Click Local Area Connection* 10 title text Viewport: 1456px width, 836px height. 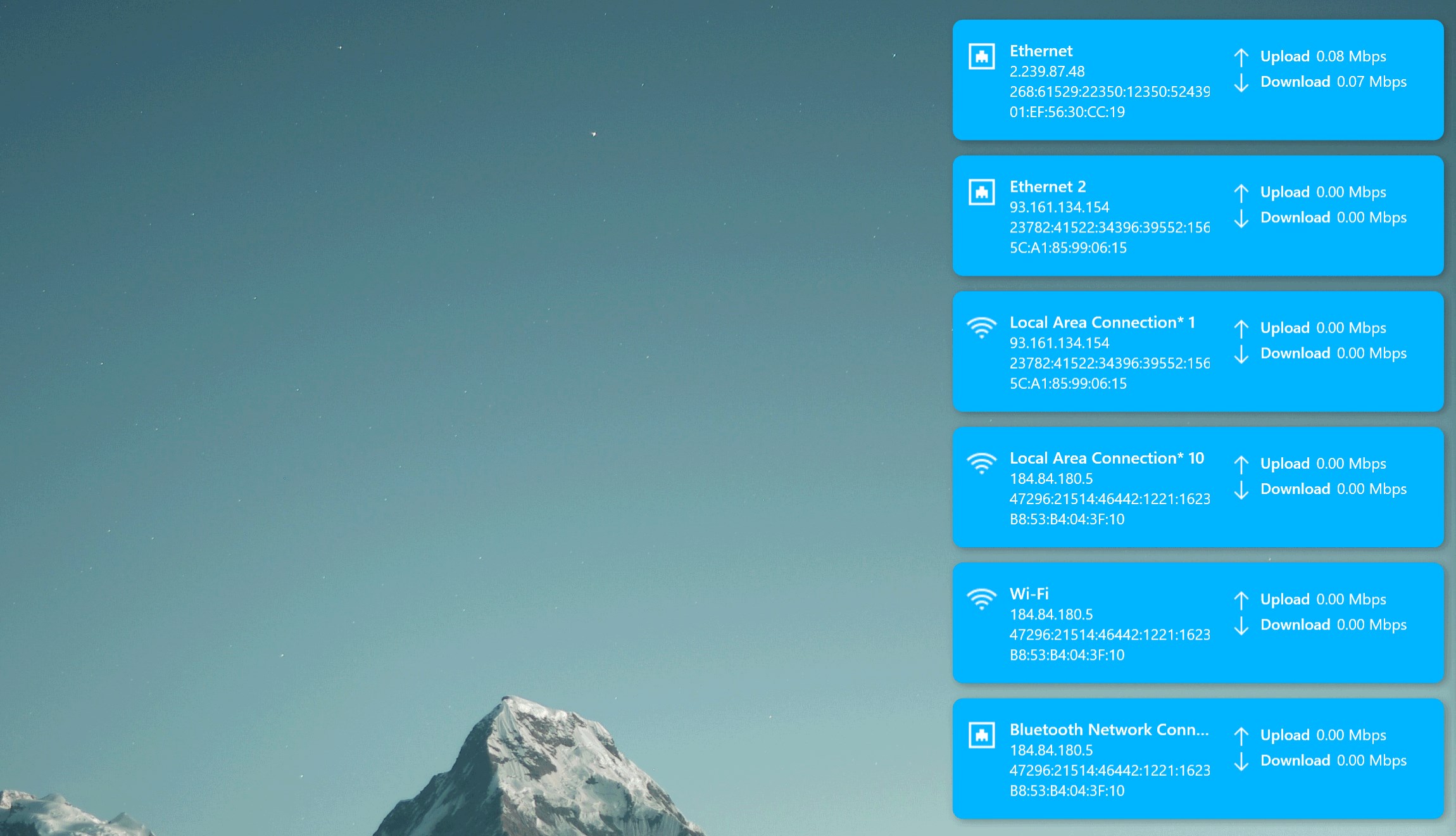(1106, 458)
